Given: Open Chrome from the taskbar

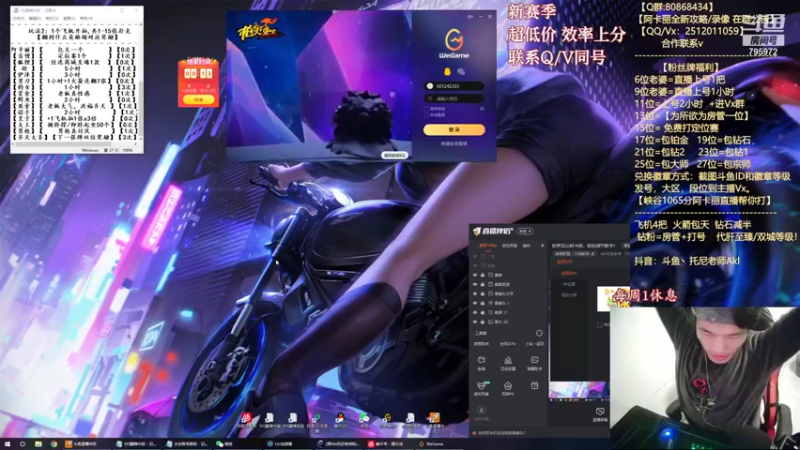Looking at the screenshot, I should [54, 444].
